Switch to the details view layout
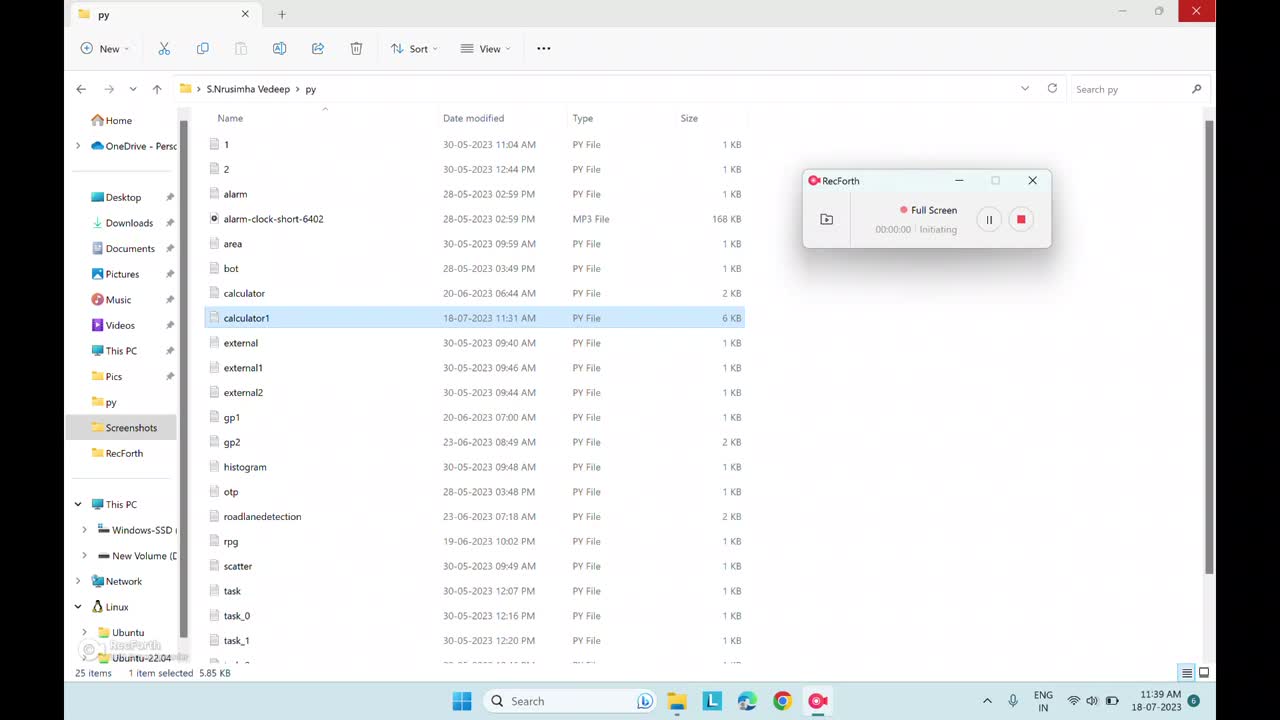The image size is (1280, 720). point(1187,673)
